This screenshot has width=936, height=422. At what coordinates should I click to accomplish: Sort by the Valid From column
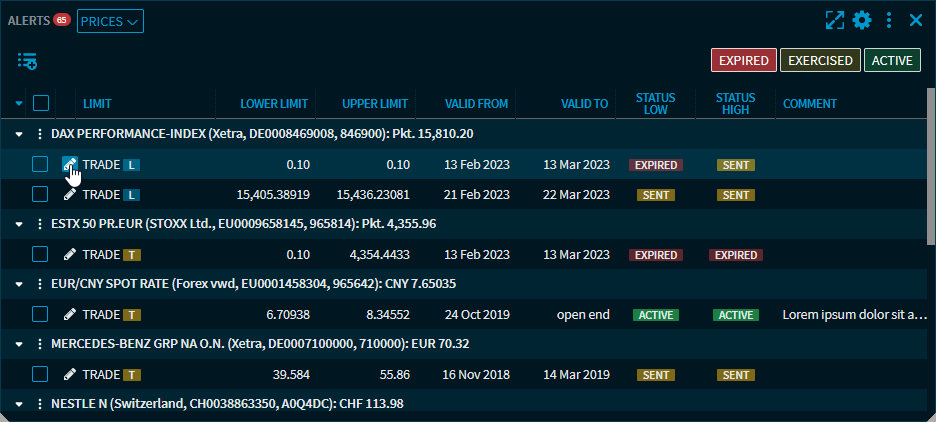point(476,104)
